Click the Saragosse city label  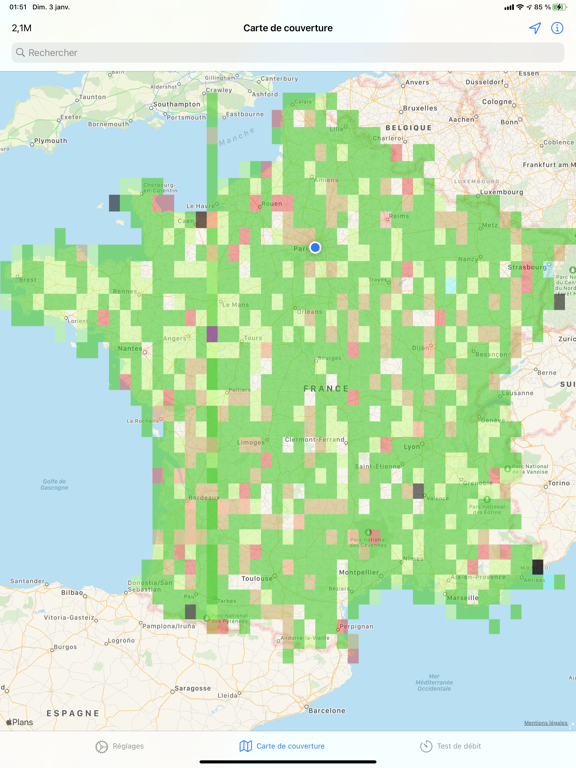click(193, 688)
